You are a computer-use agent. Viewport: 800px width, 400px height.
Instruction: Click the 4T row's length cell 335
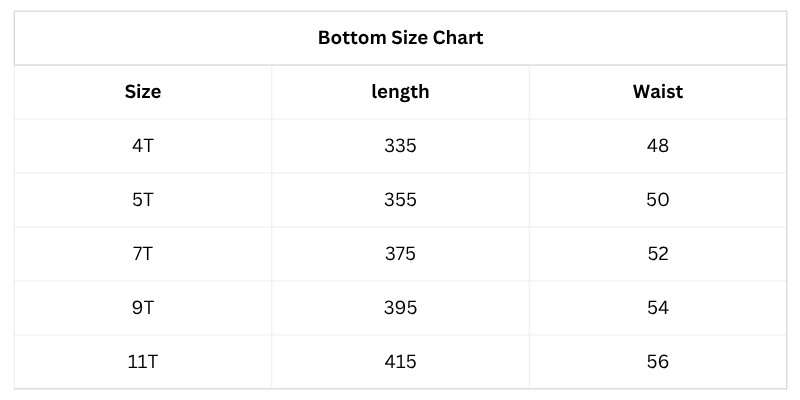400,146
